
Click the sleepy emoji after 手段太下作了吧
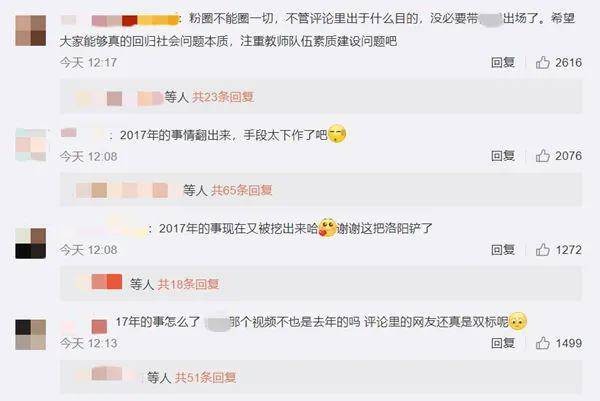[x=337, y=134]
